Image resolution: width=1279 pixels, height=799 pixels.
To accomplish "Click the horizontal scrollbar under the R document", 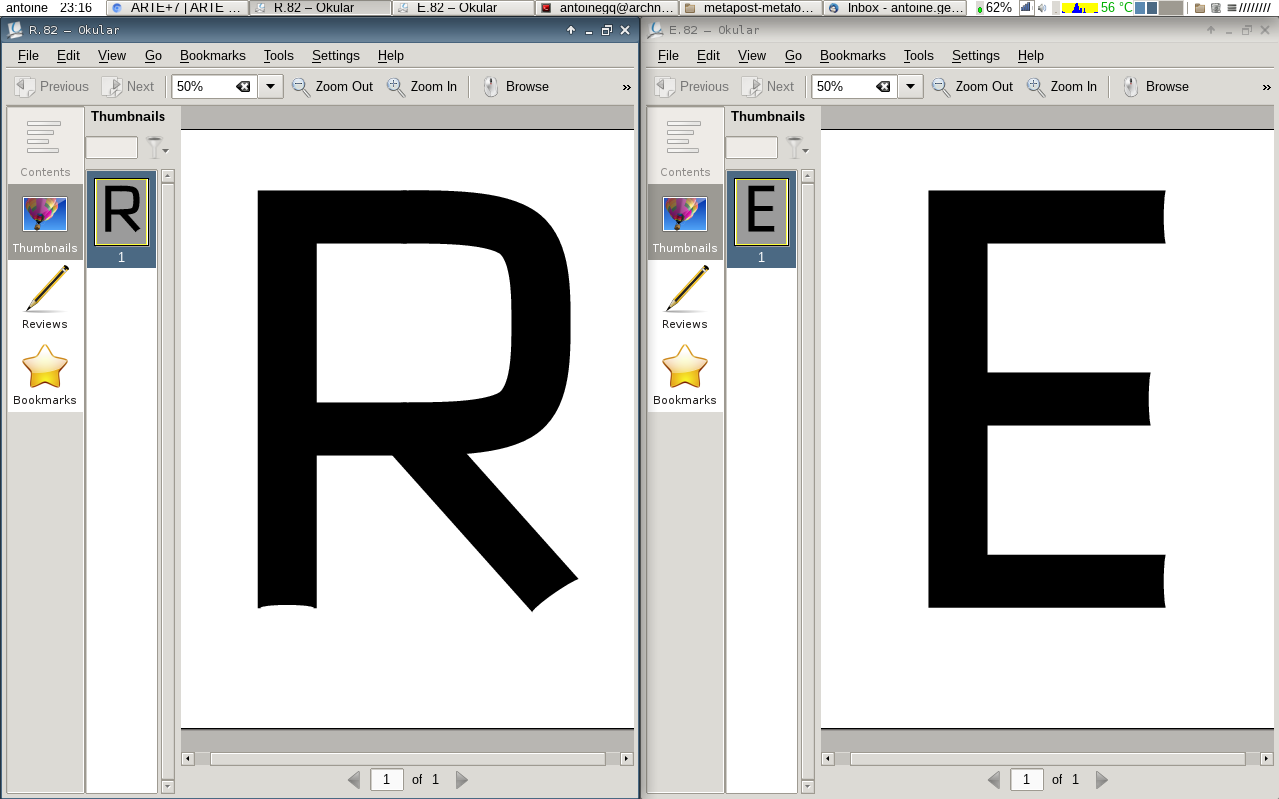I will (x=407, y=759).
